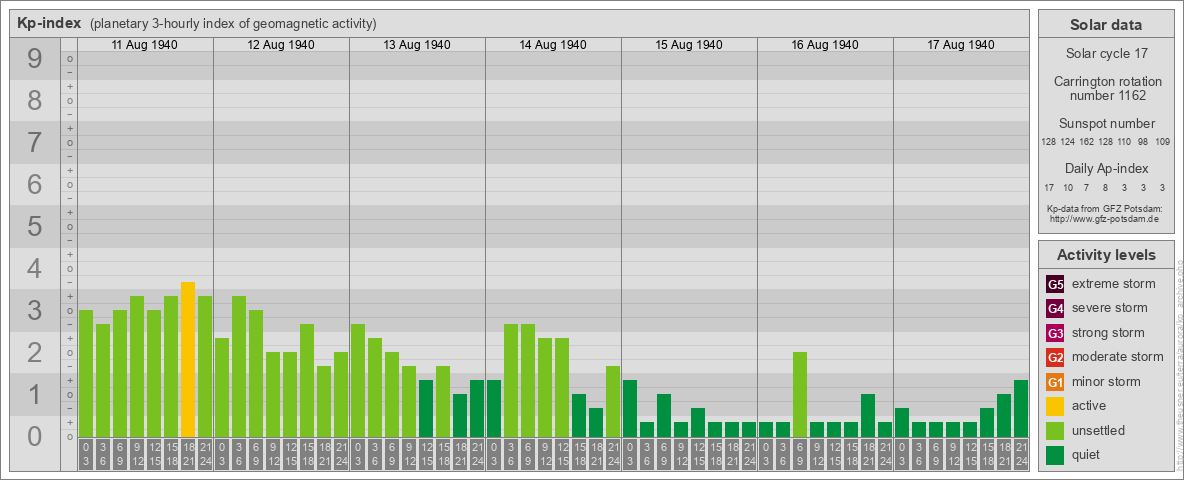Click the 12-15 time label under 13 Aug

tap(426, 455)
